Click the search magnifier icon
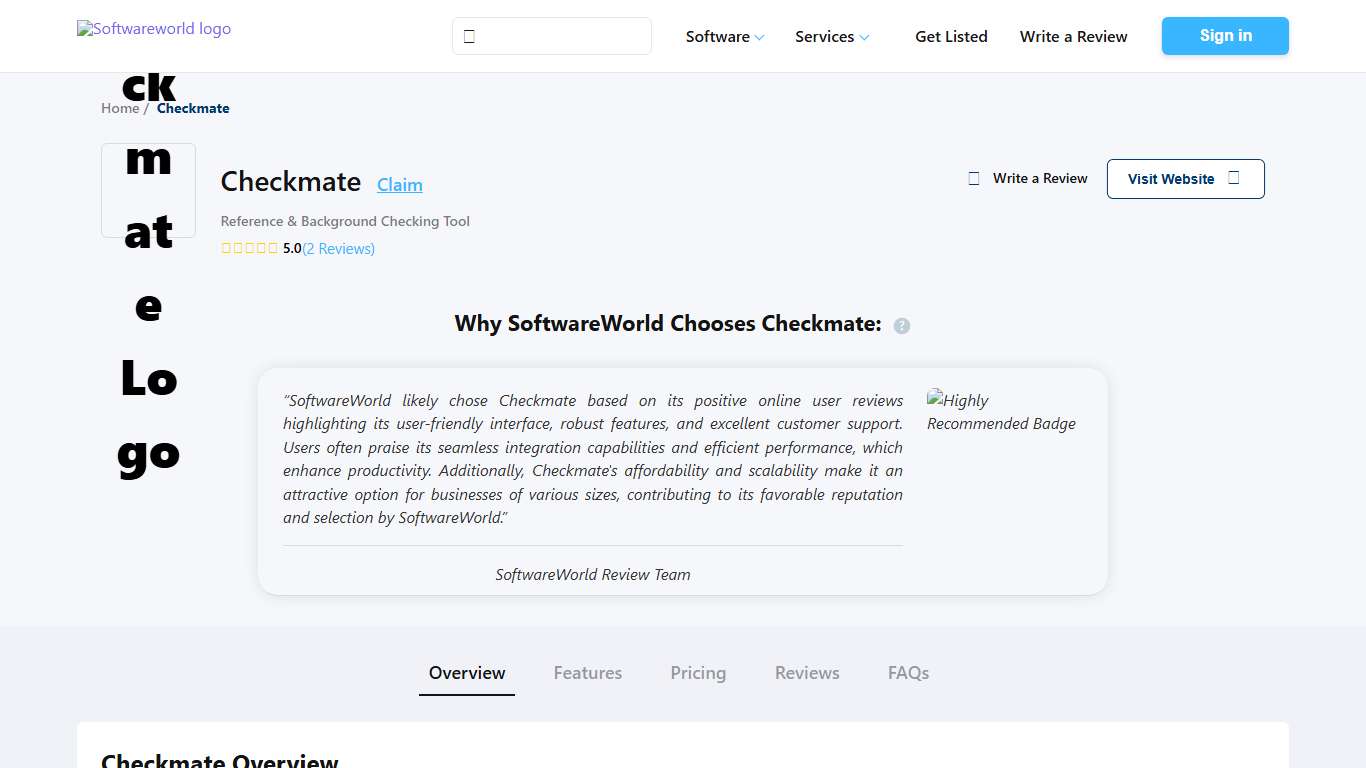Image resolution: width=1366 pixels, height=768 pixels. coord(470,36)
